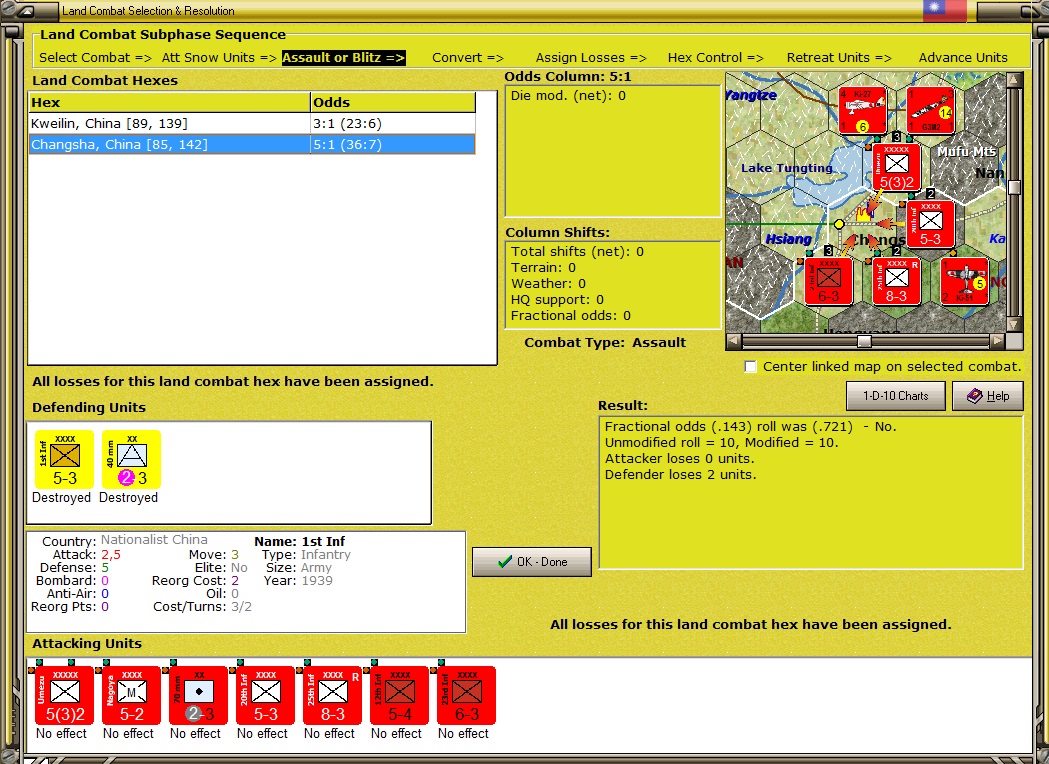Image resolution: width=1049 pixels, height=764 pixels.
Task: Select the defending 40 mm anti-air unit counter
Action: (131, 459)
